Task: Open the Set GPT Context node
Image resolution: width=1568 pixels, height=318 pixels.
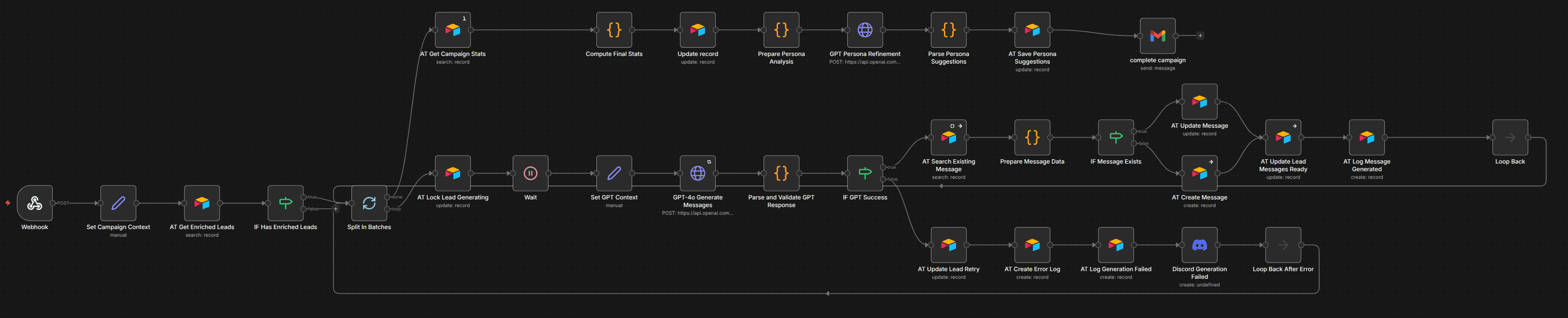Action: coord(614,173)
